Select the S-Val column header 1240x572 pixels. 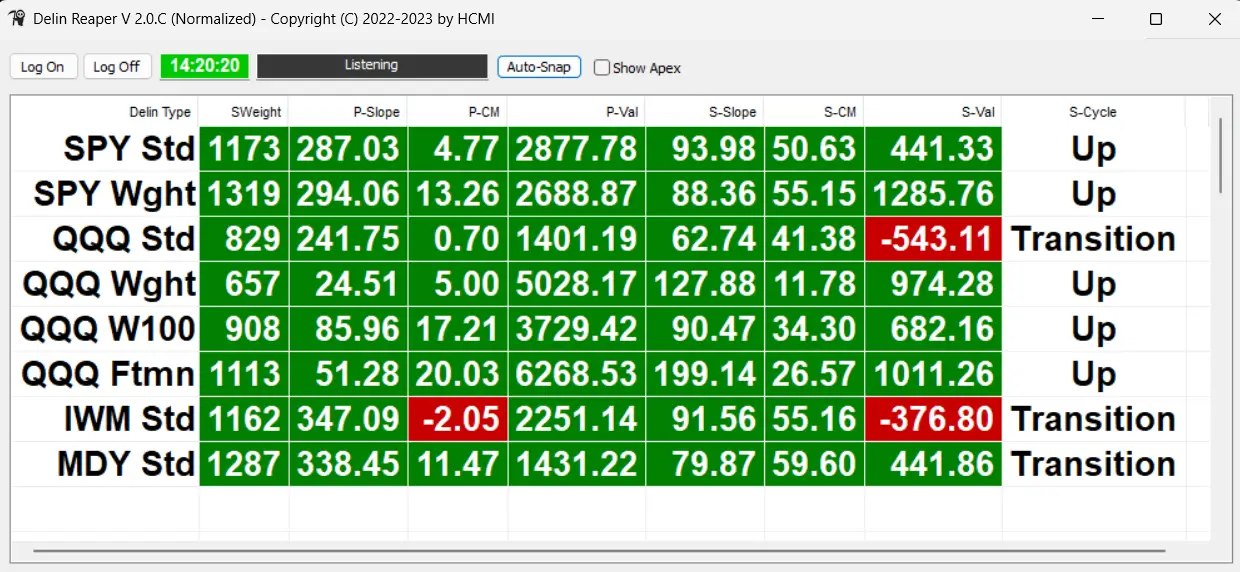(x=977, y=112)
